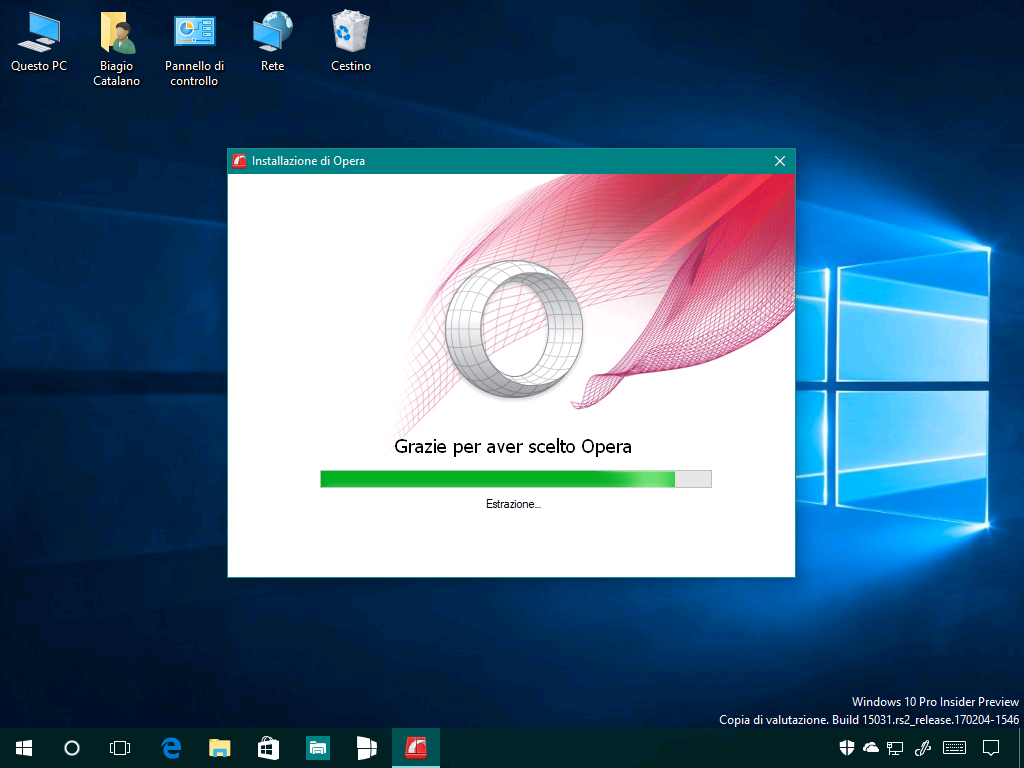Open the Action Center notification icon
This screenshot has height=768, width=1024.
[991, 748]
